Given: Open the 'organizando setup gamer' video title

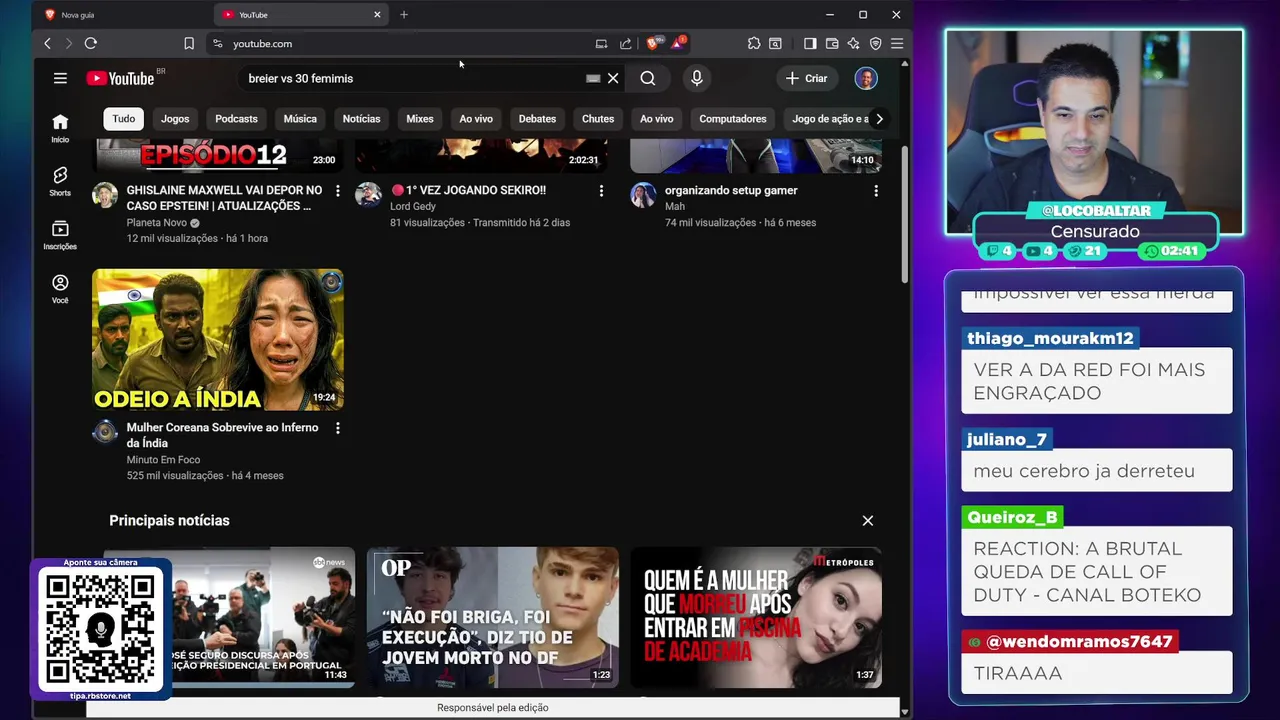Looking at the screenshot, I should point(731,190).
